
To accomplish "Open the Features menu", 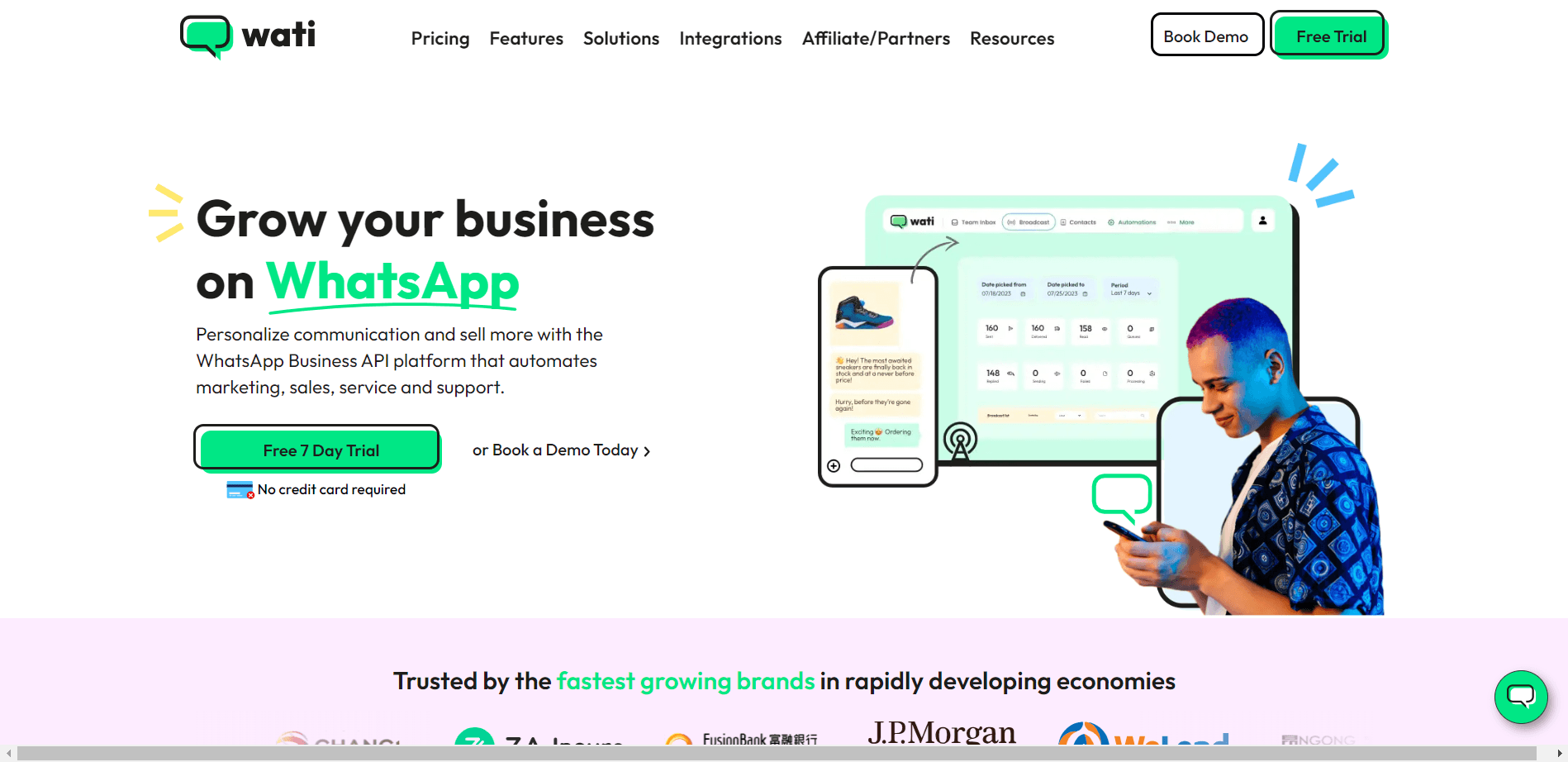I will click(x=526, y=39).
